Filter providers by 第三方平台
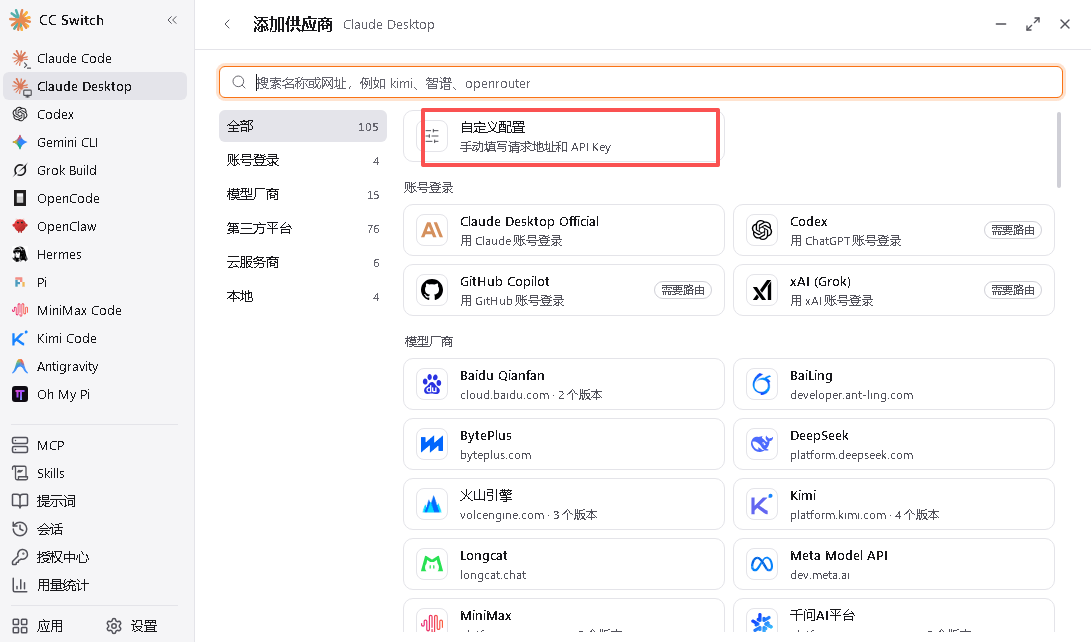 click(x=303, y=228)
